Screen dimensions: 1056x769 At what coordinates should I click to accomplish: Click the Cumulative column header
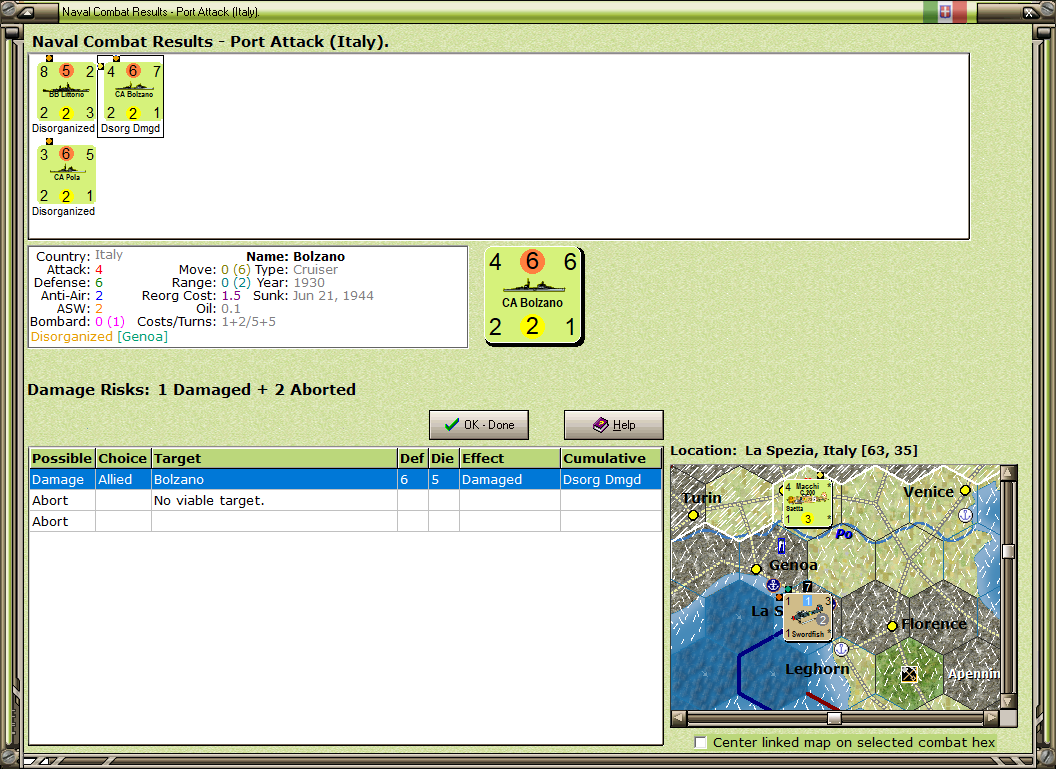(611, 459)
